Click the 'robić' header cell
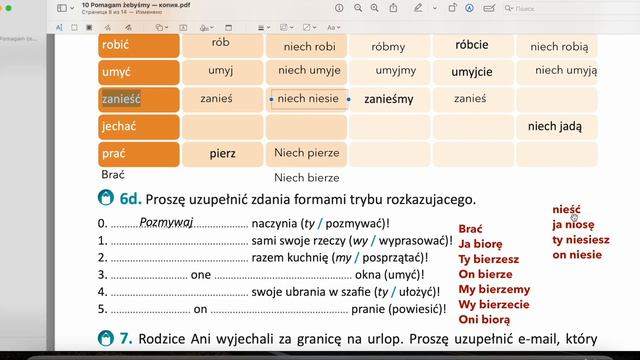640x360 pixels. (x=139, y=45)
